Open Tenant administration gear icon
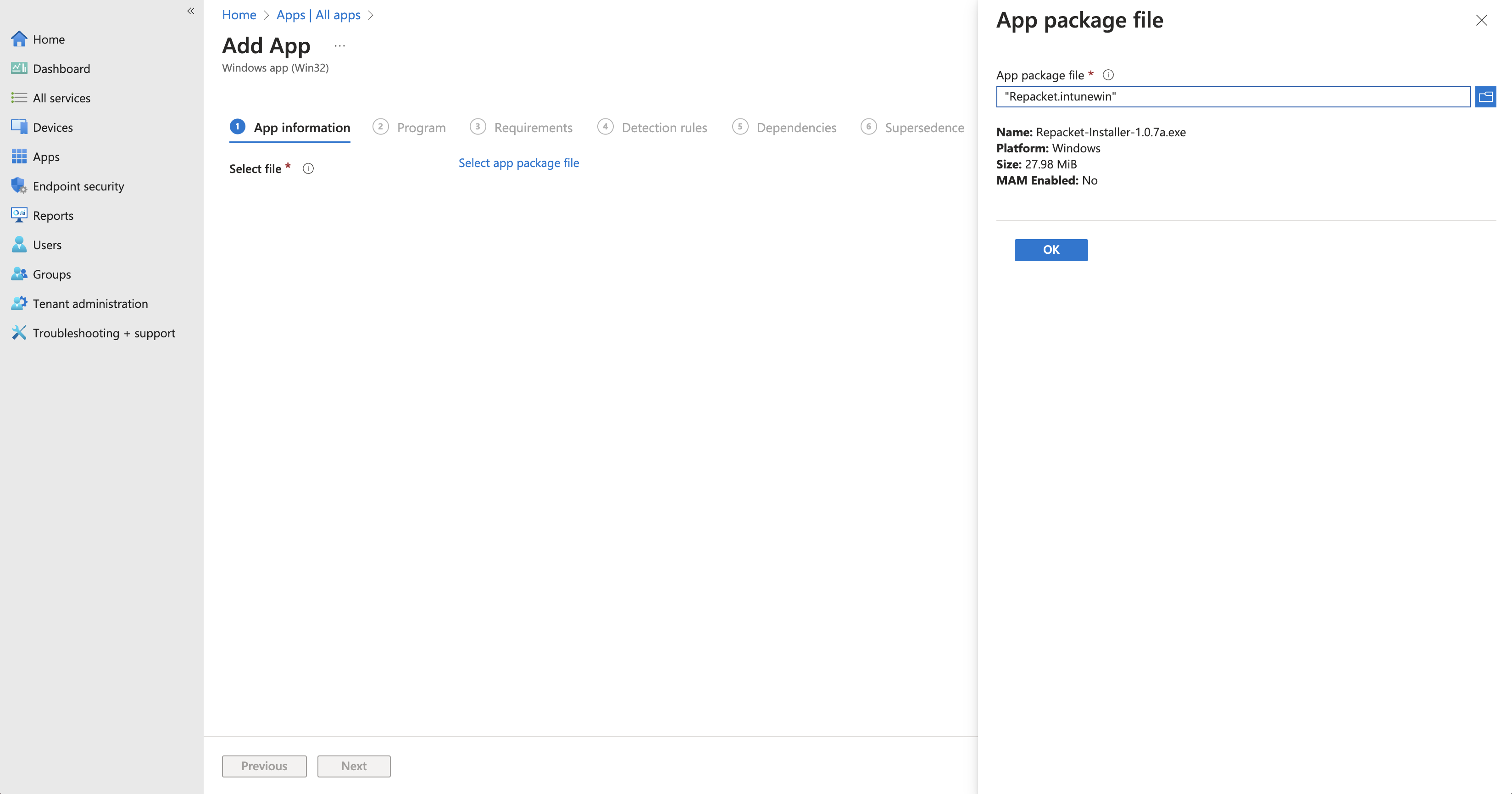This screenshot has height=794, width=1512. coord(19,303)
